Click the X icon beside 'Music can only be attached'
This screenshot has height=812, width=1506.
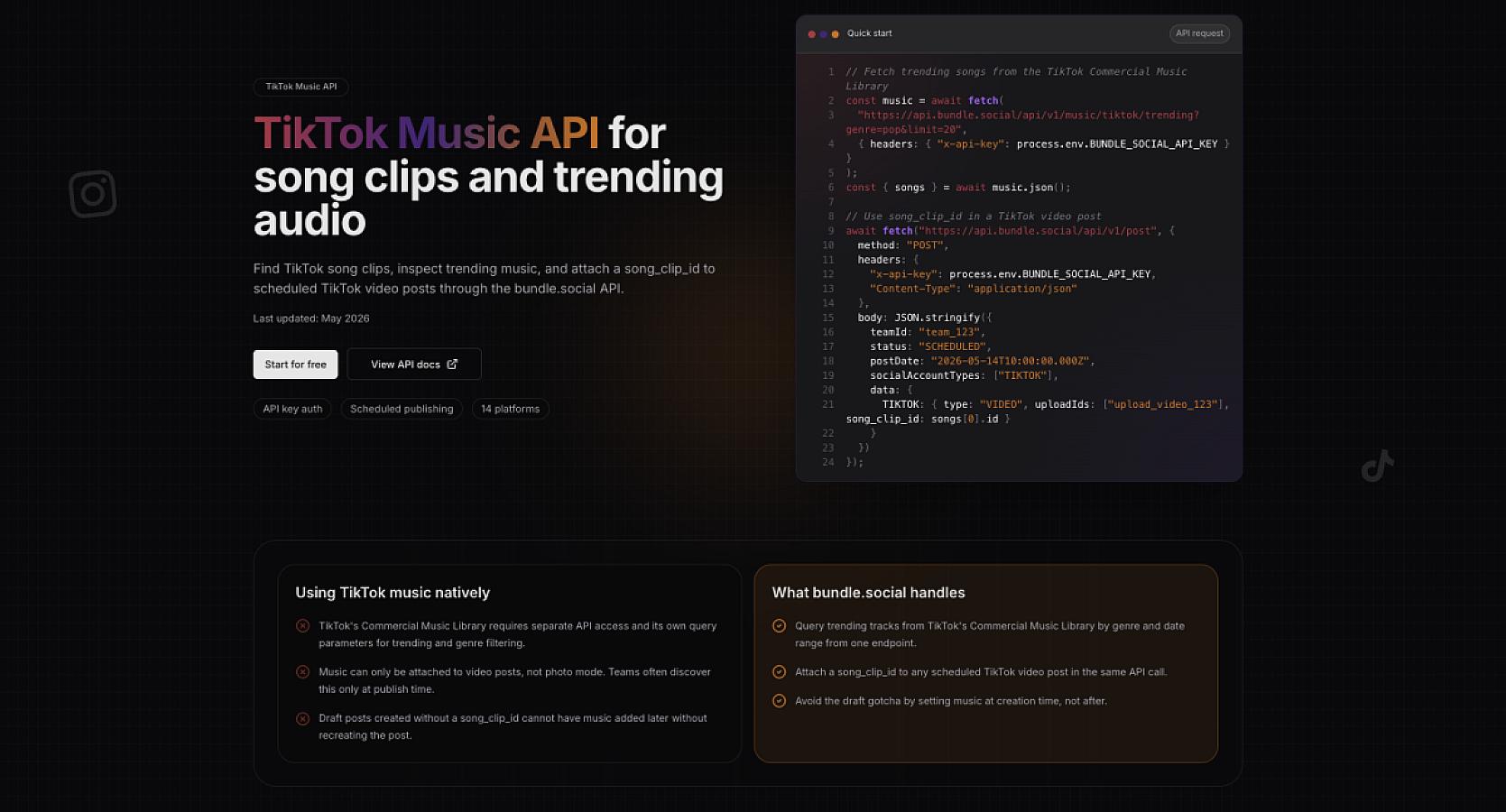(302, 672)
